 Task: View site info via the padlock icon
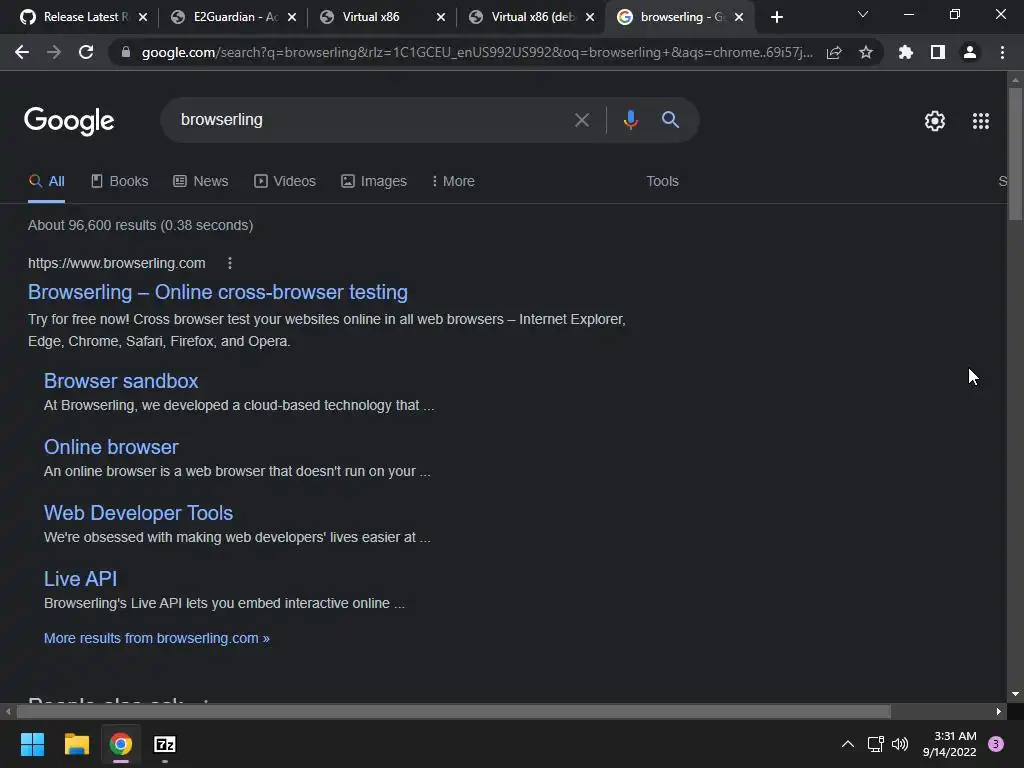(126, 52)
